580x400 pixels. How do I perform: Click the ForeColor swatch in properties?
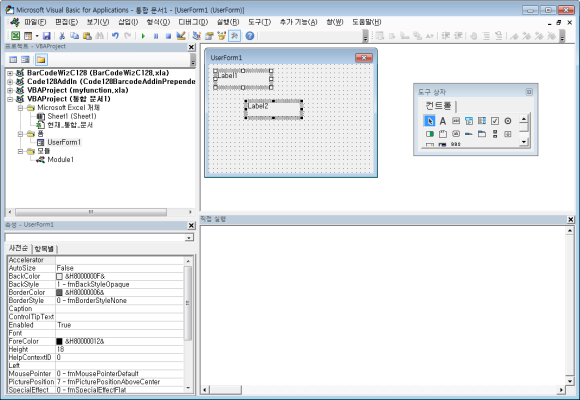pyautogui.click(x=59, y=341)
